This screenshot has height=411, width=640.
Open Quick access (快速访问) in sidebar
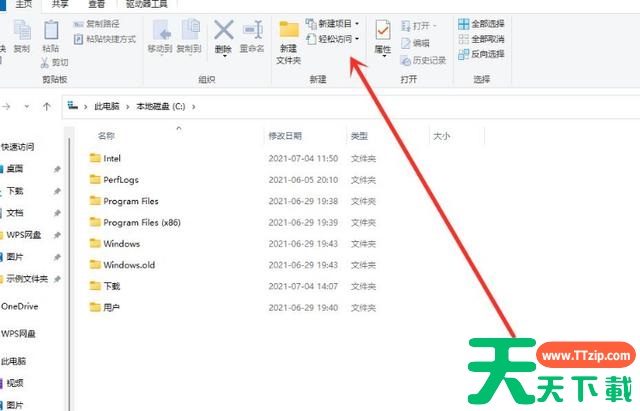point(18,147)
